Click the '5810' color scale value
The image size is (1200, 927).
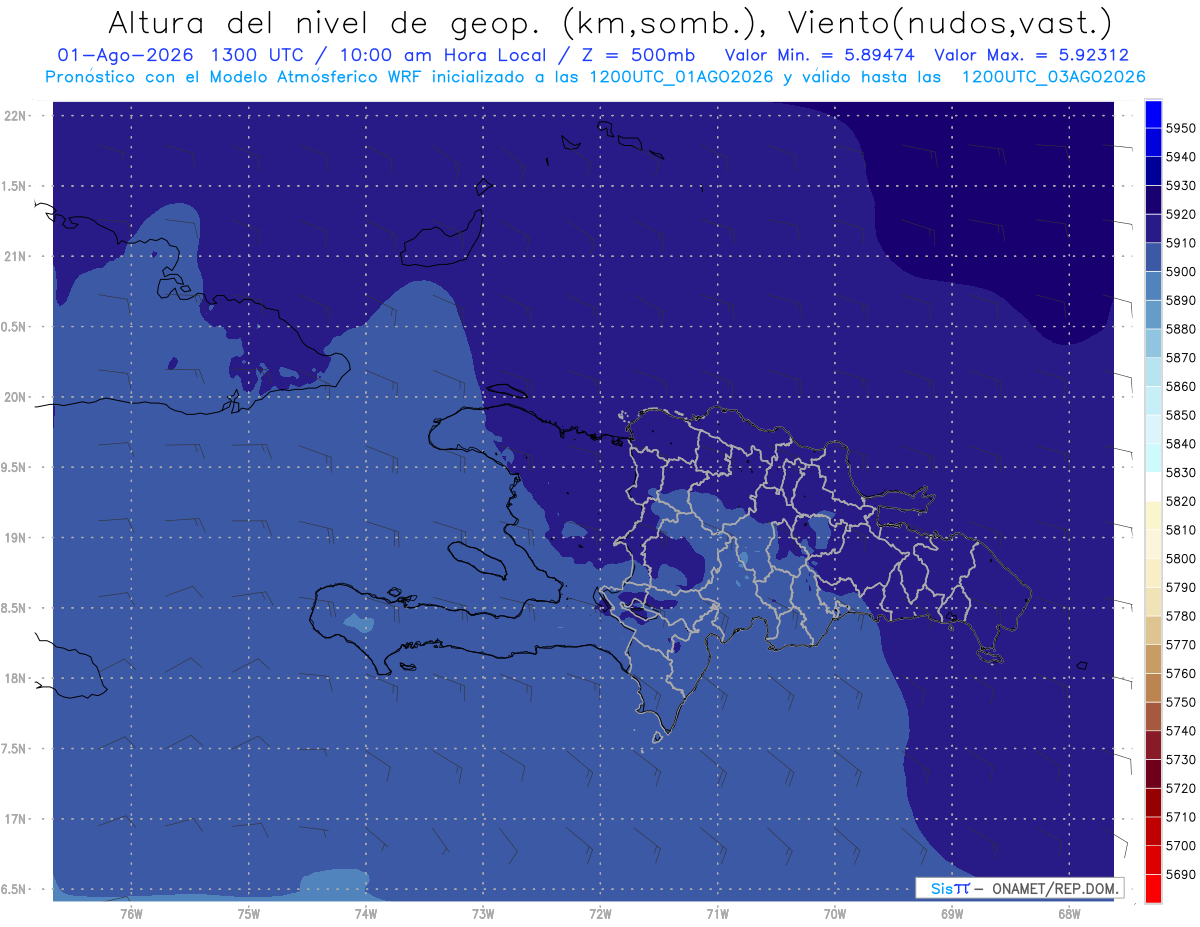(1180, 530)
